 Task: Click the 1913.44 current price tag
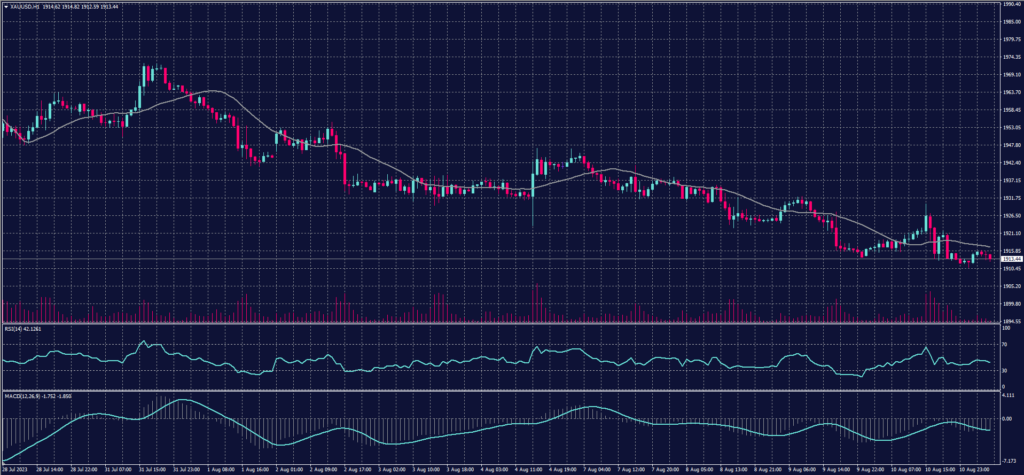(1009, 258)
